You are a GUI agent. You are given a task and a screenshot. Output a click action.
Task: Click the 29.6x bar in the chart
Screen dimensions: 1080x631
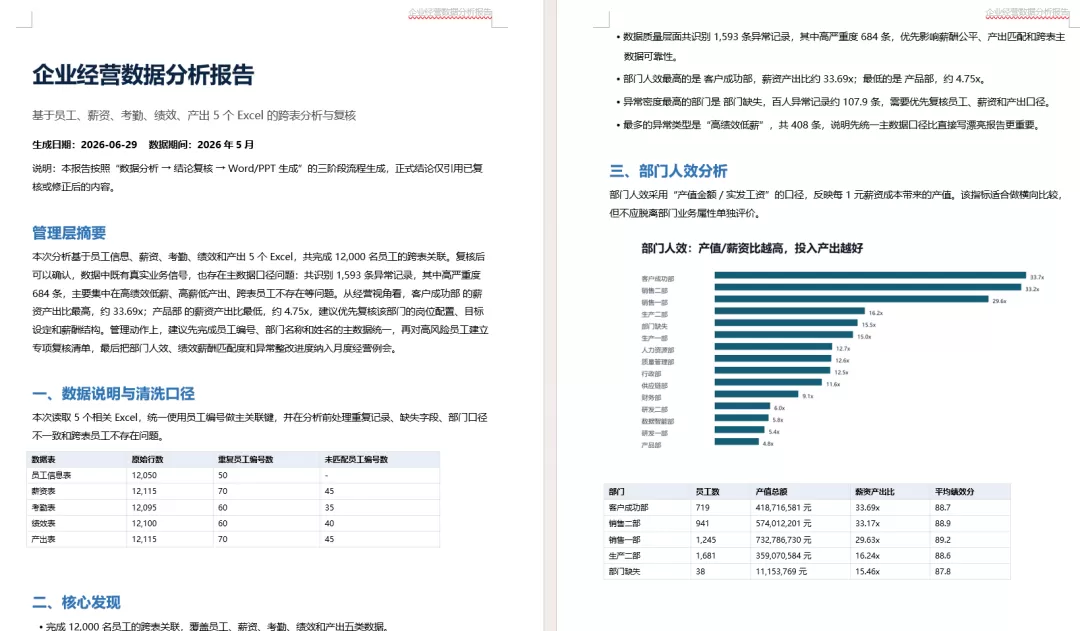(x=851, y=299)
